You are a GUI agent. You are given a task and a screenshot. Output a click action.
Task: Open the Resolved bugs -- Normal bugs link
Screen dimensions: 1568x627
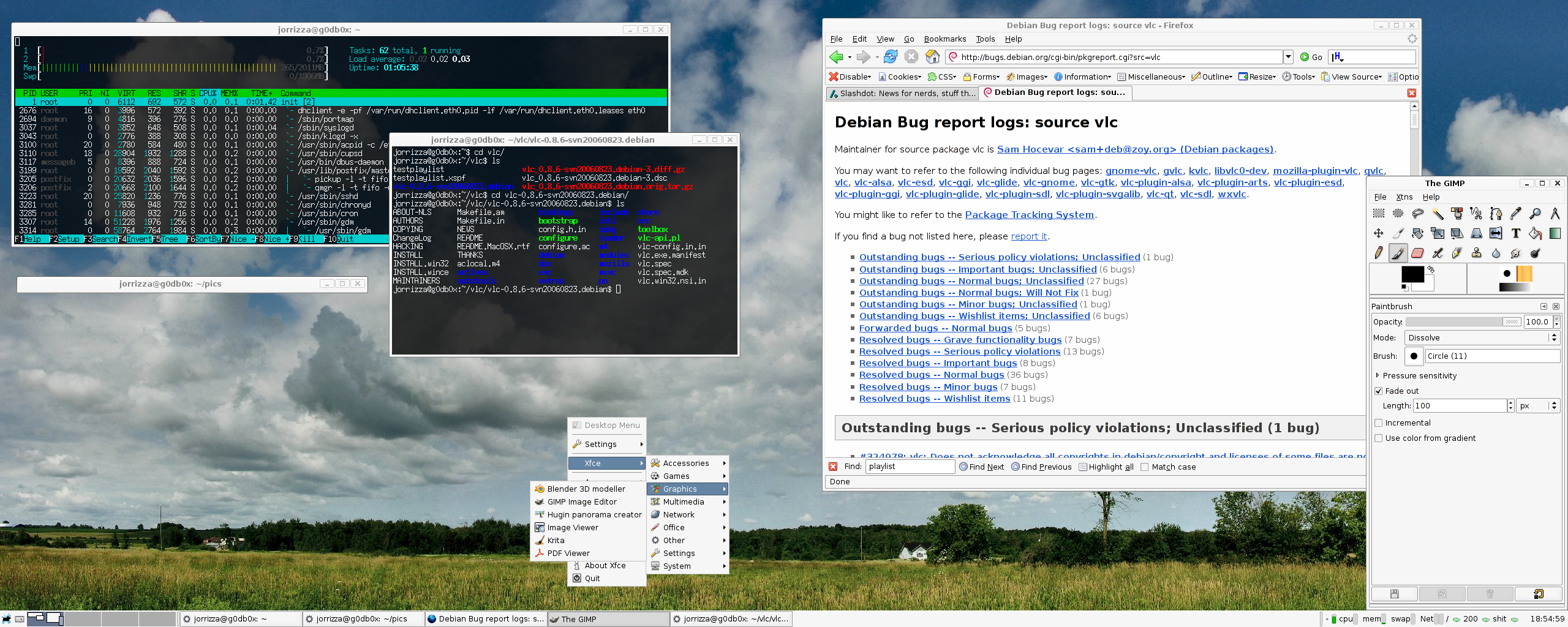click(x=931, y=375)
